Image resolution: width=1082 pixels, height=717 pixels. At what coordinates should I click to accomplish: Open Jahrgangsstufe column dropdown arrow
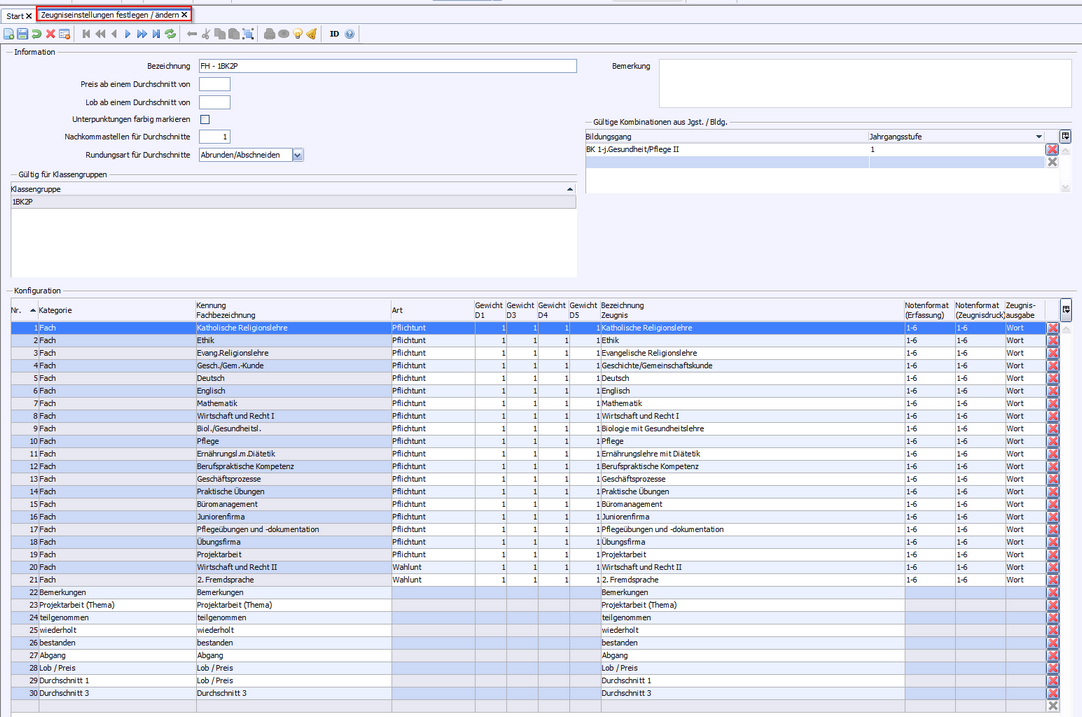1039,136
